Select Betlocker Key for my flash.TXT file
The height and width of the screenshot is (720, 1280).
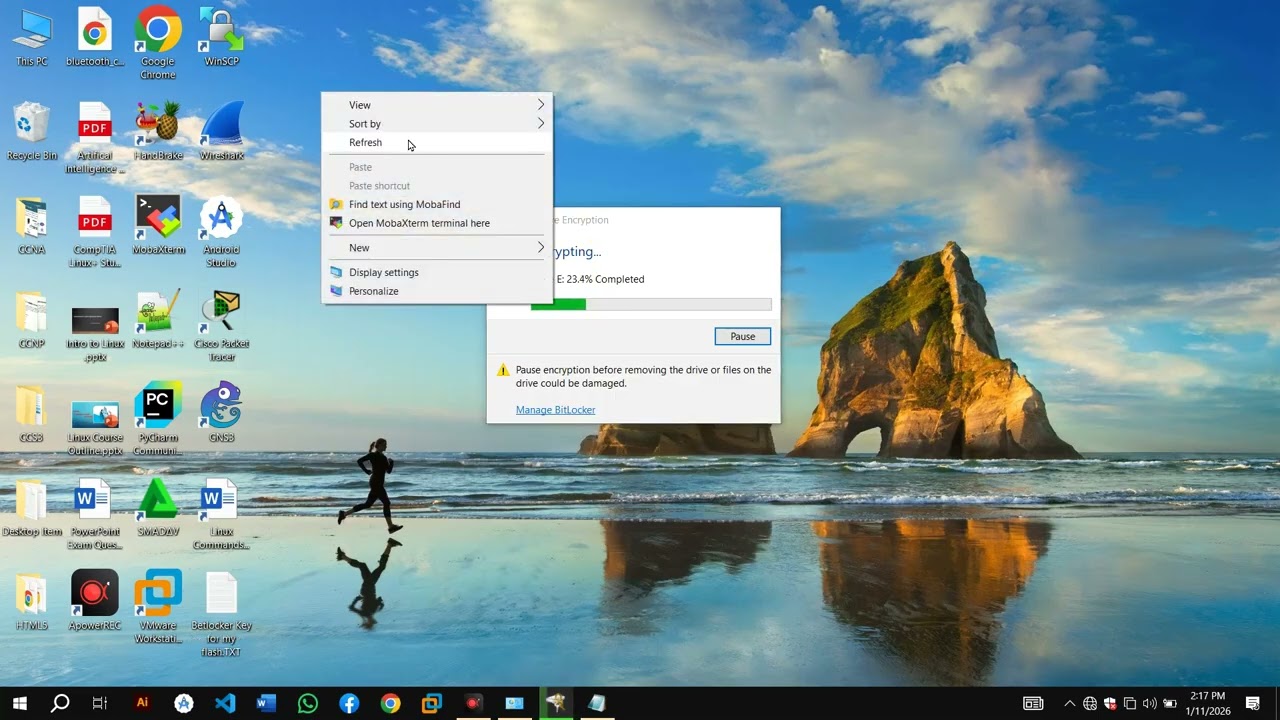(221, 615)
